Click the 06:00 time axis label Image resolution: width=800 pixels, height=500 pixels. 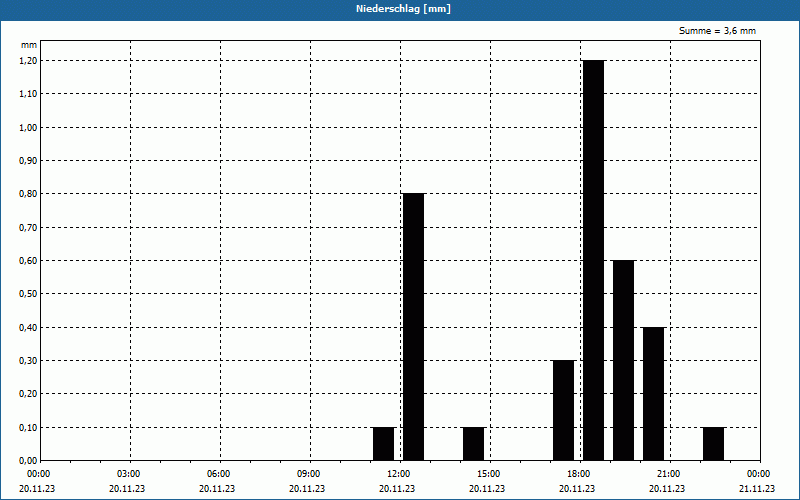218,474
